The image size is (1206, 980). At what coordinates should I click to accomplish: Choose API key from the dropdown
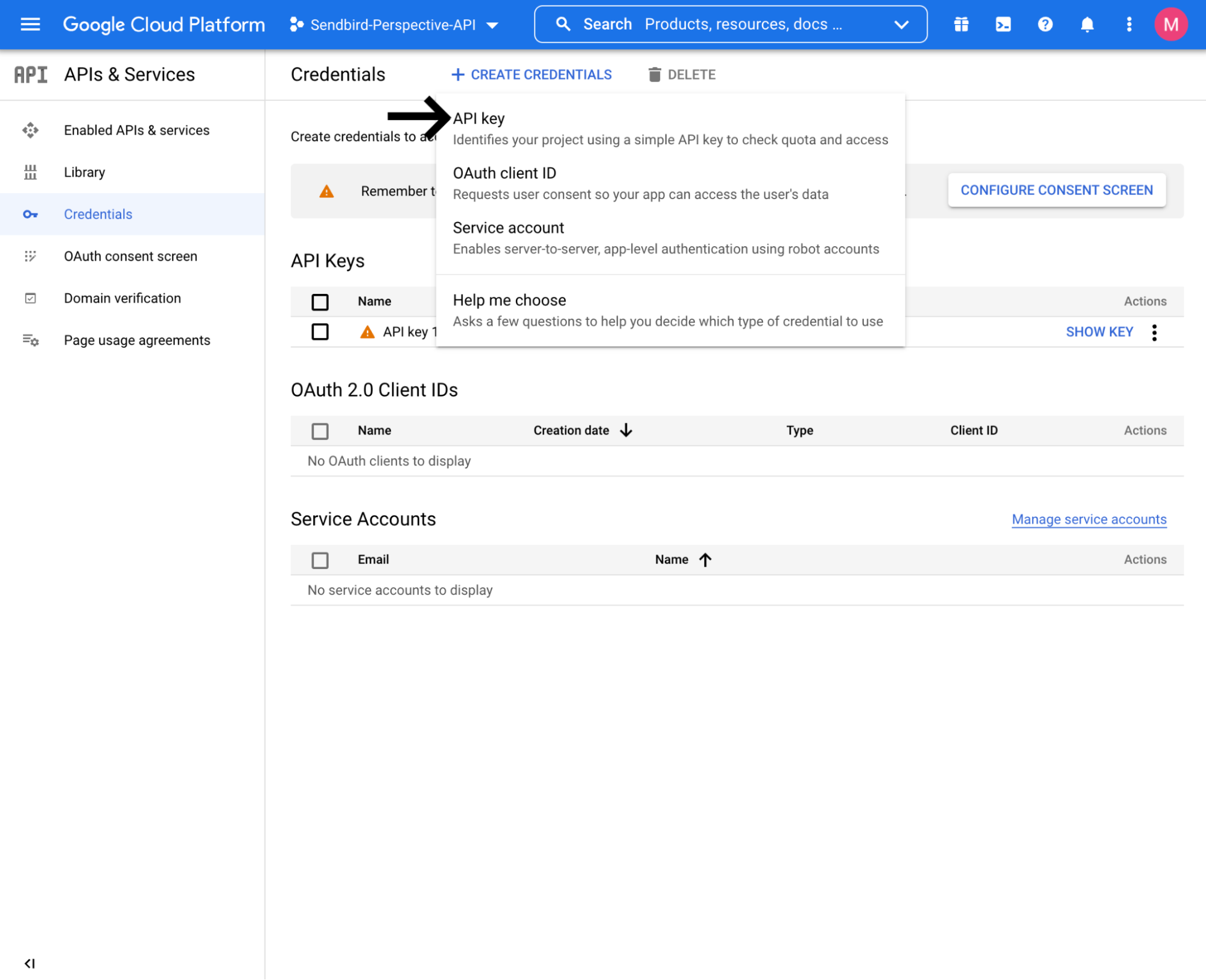click(x=670, y=128)
